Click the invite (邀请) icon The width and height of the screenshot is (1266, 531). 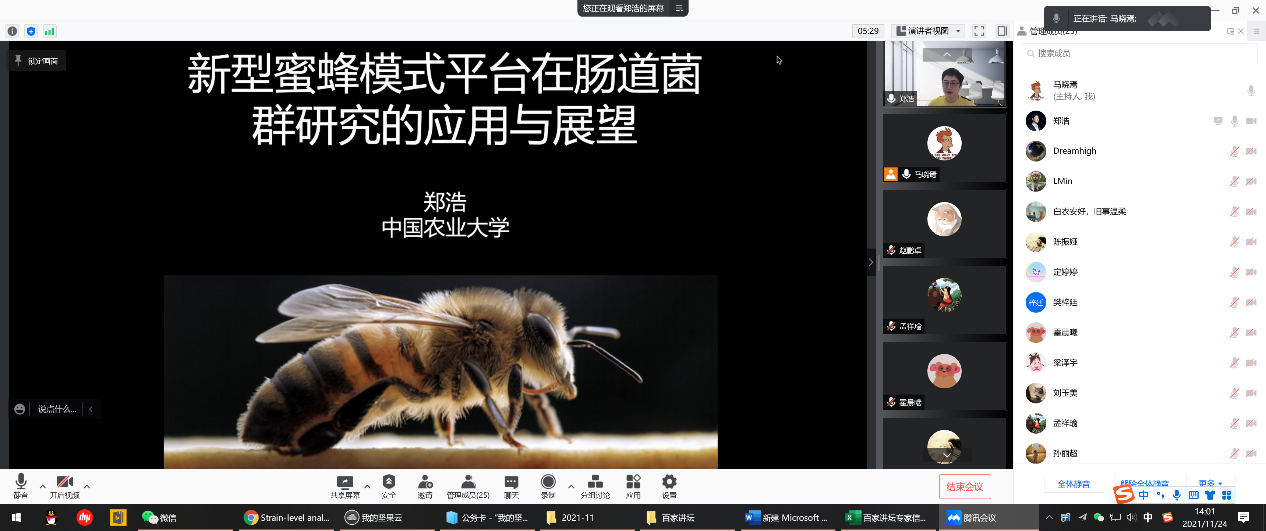425,483
